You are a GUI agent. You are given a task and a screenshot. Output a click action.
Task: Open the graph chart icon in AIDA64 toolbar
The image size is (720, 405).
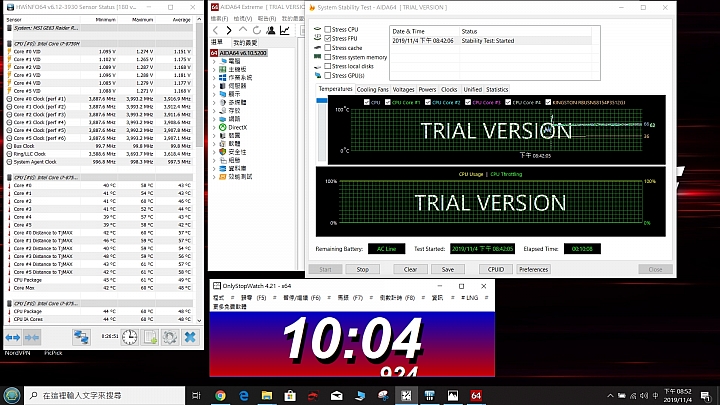[x=285, y=30]
